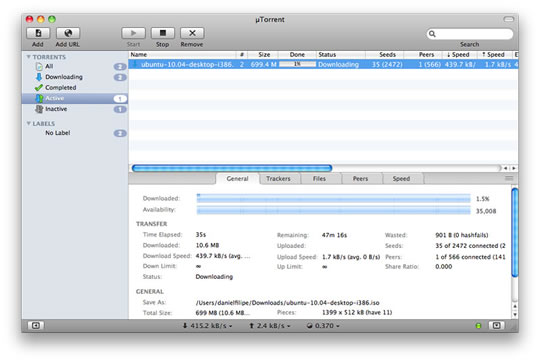Select the Active sidebar category
The height and width of the screenshot is (362, 540).
click(75, 98)
